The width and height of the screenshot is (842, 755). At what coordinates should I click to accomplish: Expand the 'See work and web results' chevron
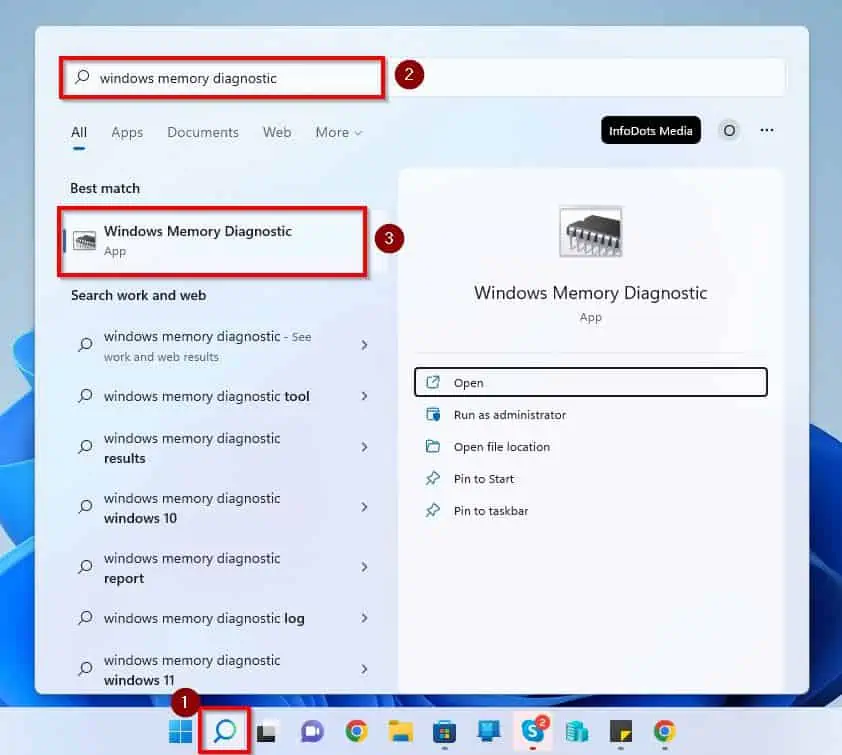coord(365,345)
